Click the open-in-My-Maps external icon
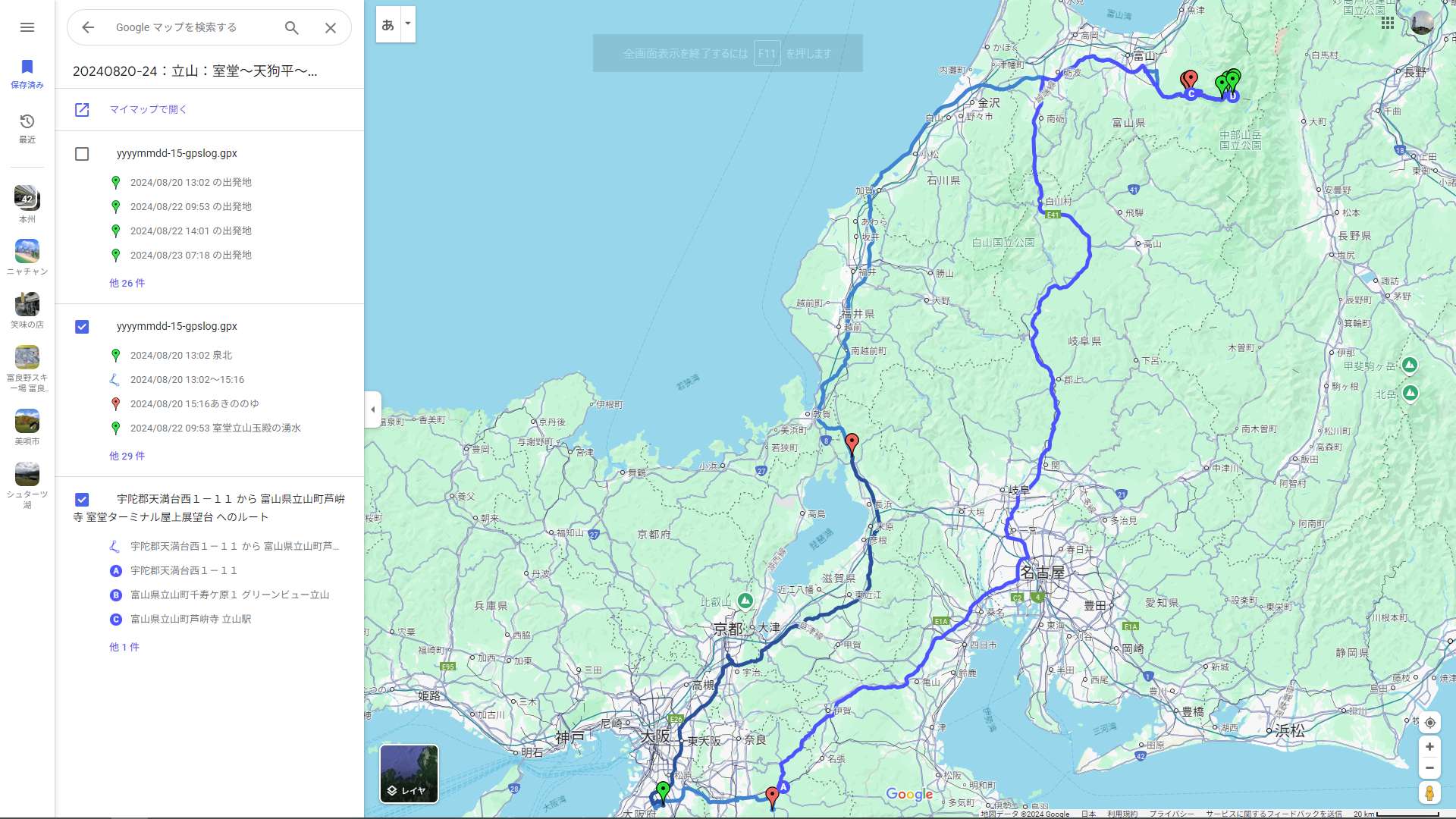Viewport: 1456px width, 819px height. tap(82, 110)
